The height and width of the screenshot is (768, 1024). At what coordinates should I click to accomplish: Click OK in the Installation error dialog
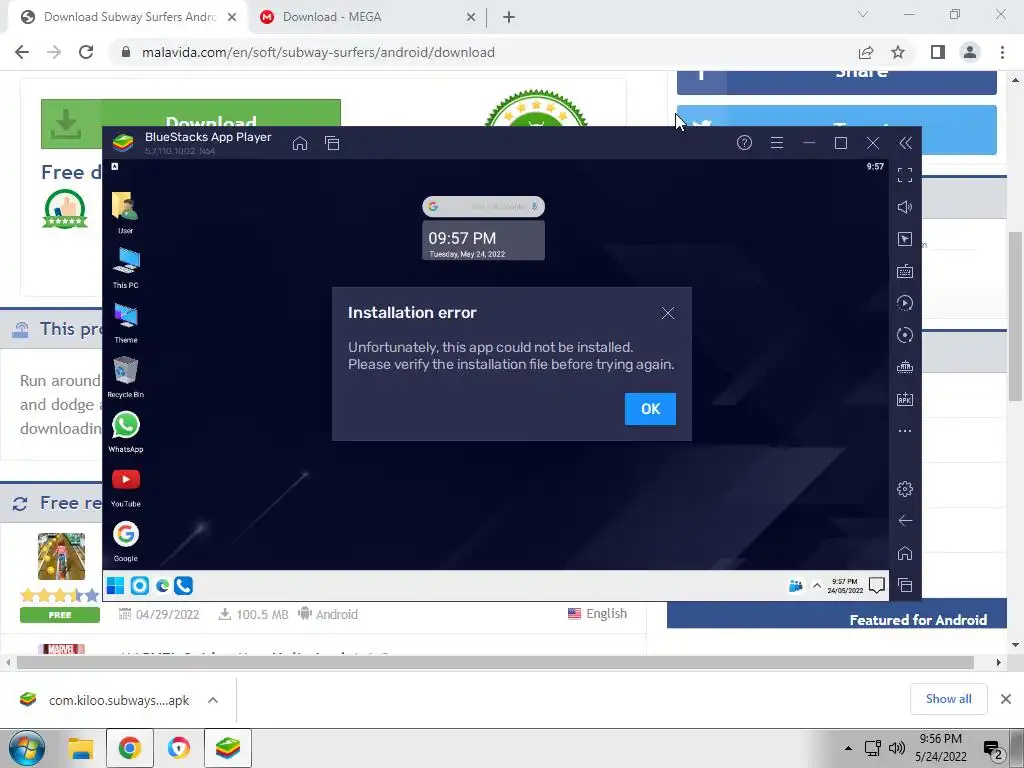[650, 409]
